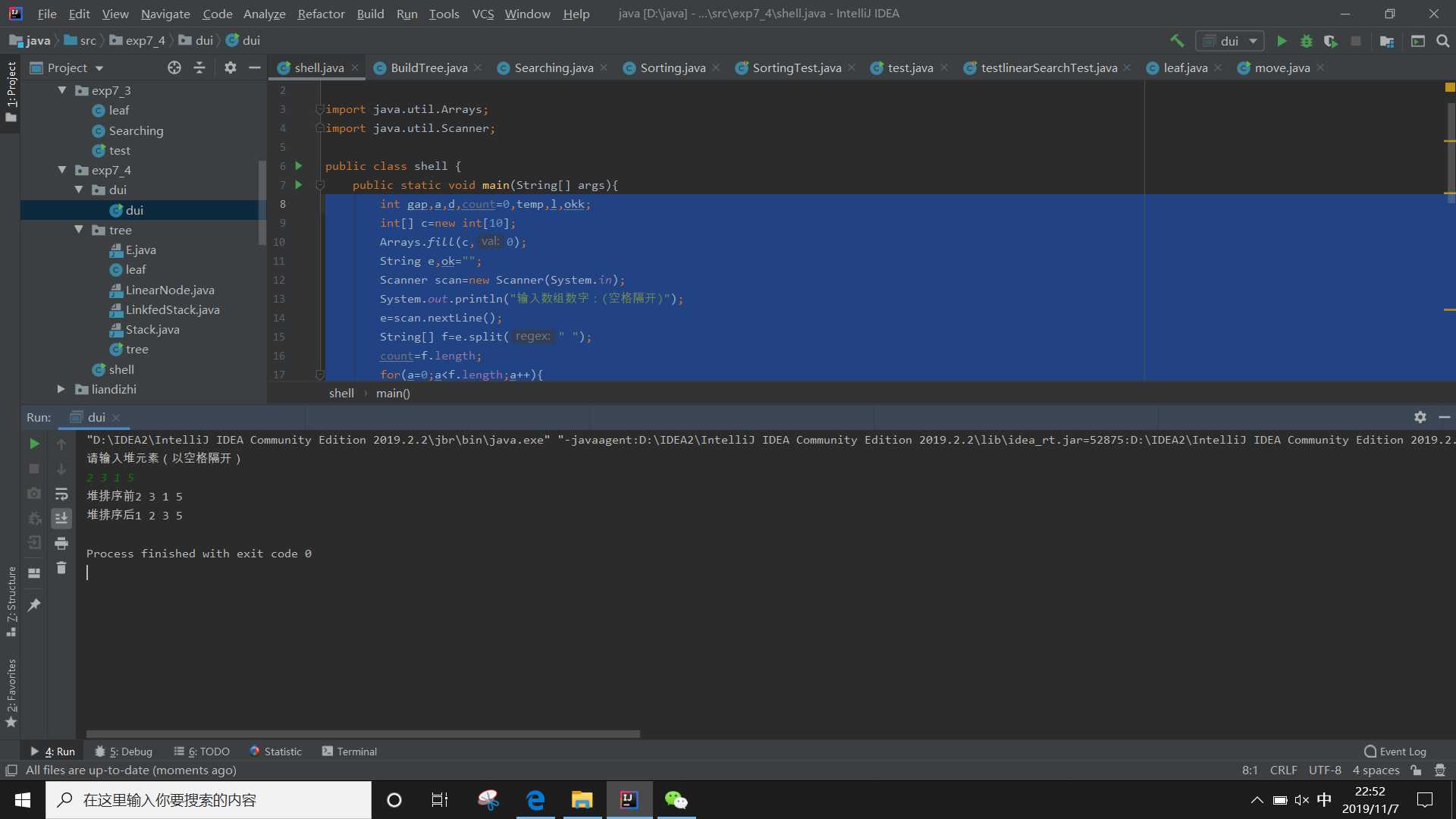Toggle the TODO panel tab
The width and height of the screenshot is (1456, 819).
click(206, 751)
